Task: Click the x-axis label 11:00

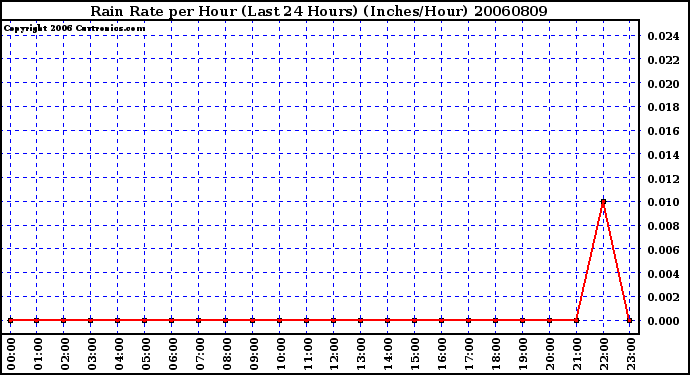Action: pos(307,354)
